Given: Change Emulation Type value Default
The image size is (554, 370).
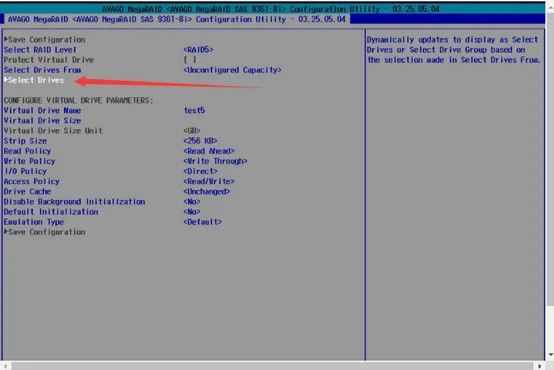Looking at the screenshot, I should tap(202, 222).
